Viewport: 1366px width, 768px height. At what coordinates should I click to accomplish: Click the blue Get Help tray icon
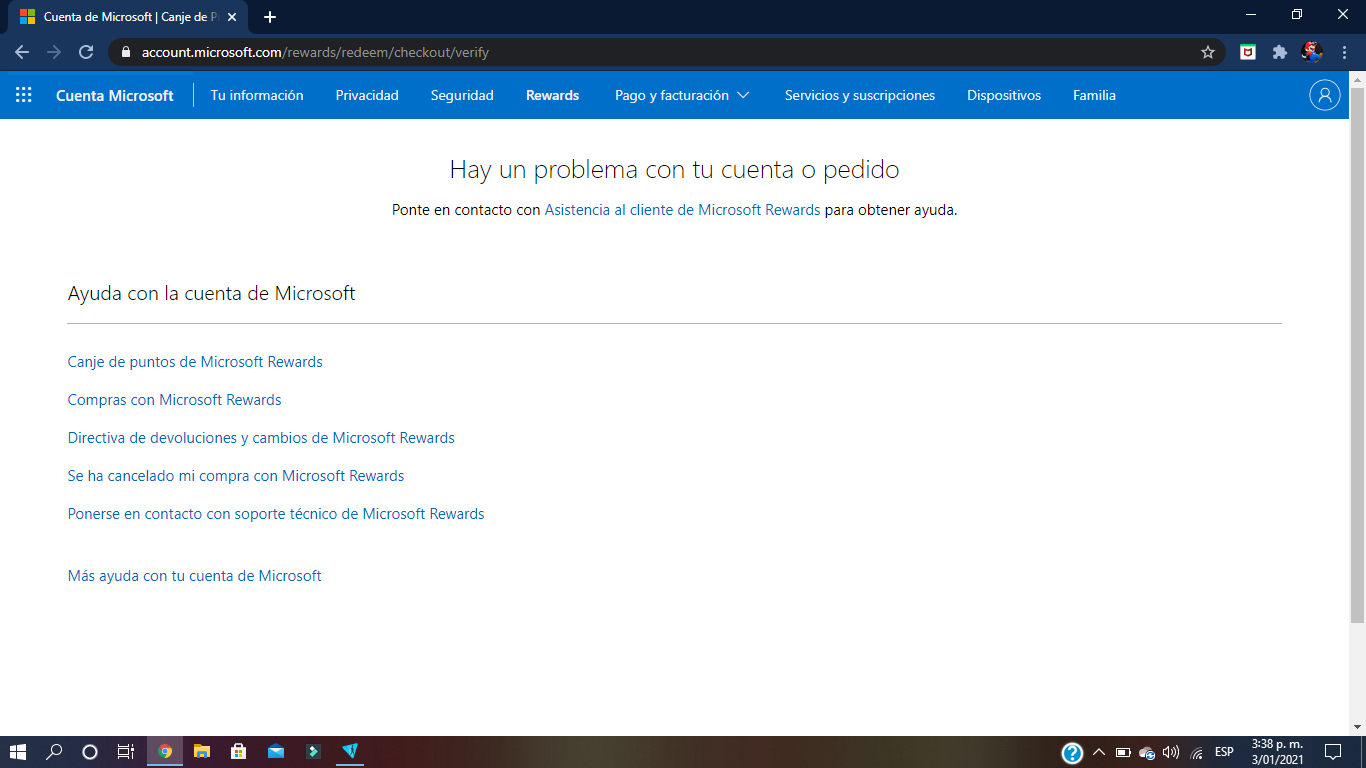pos(1072,751)
